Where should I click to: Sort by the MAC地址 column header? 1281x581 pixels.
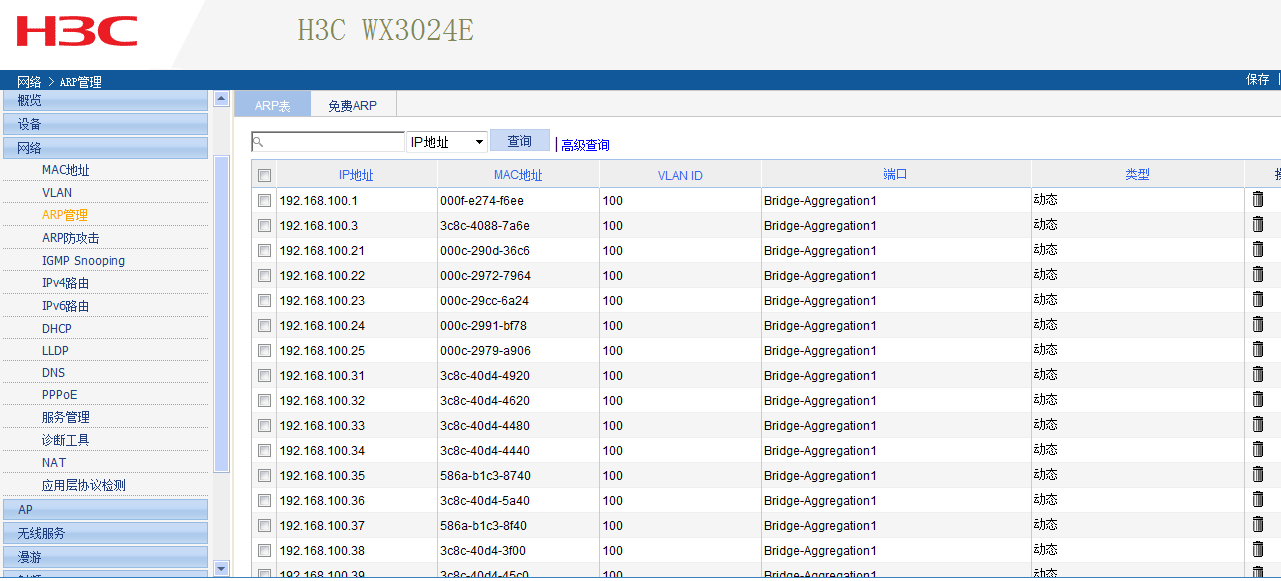518,175
